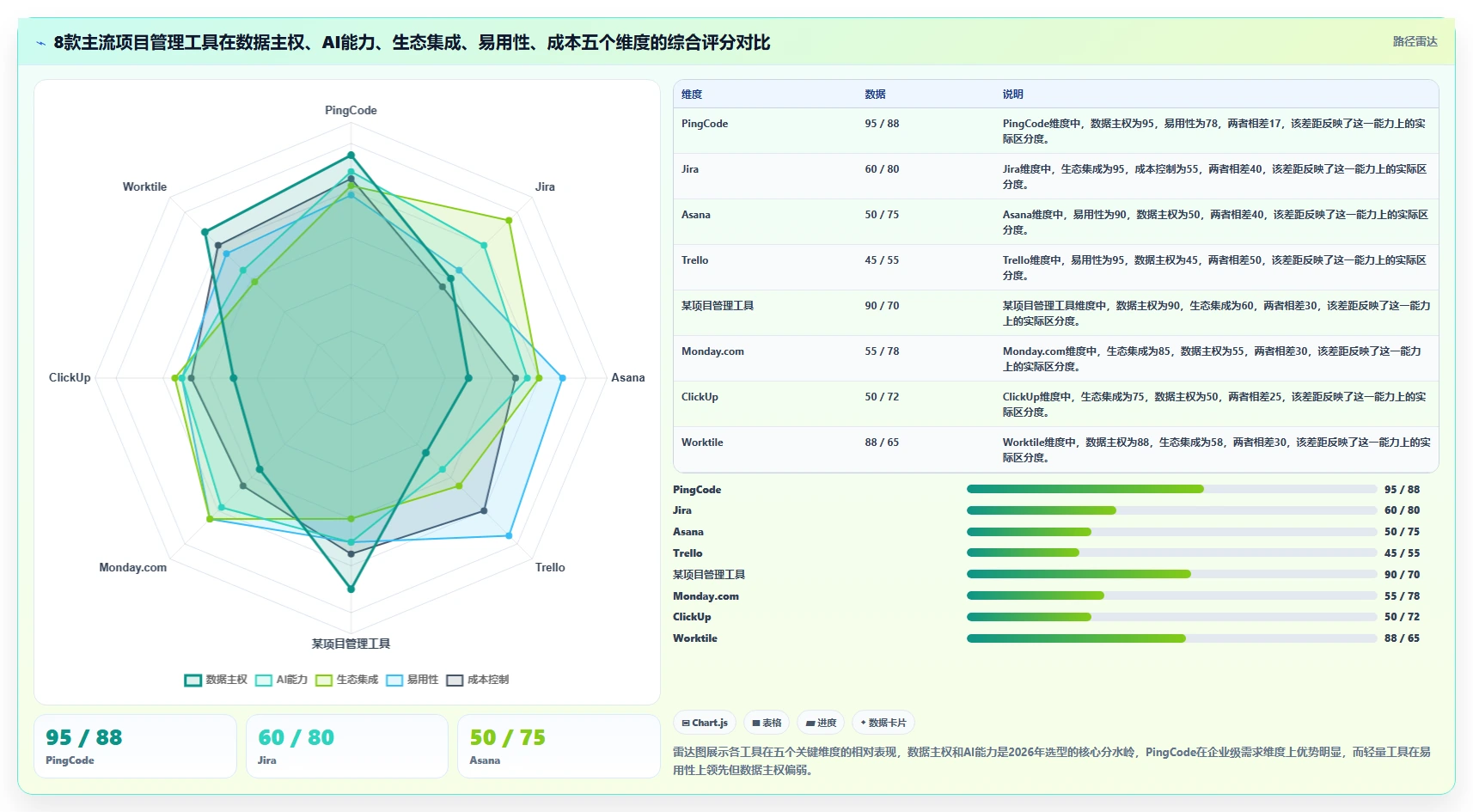This screenshot has height=812, width=1473.
Task: Open the PingCode 95 / 88 data card
Action: pyautogui.click(x=135, y=746)
